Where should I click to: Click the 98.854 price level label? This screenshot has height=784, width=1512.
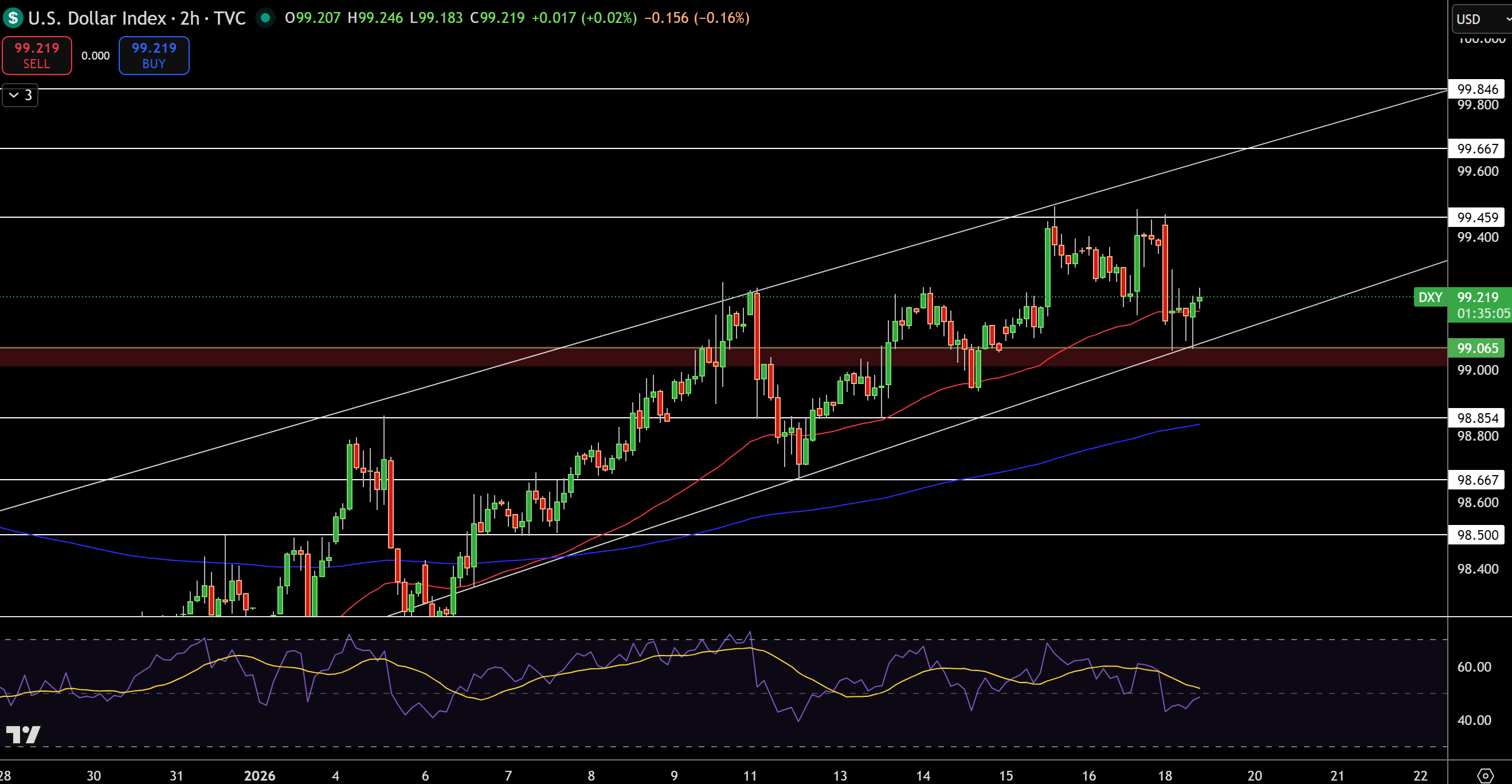(x=1478, y=418)
